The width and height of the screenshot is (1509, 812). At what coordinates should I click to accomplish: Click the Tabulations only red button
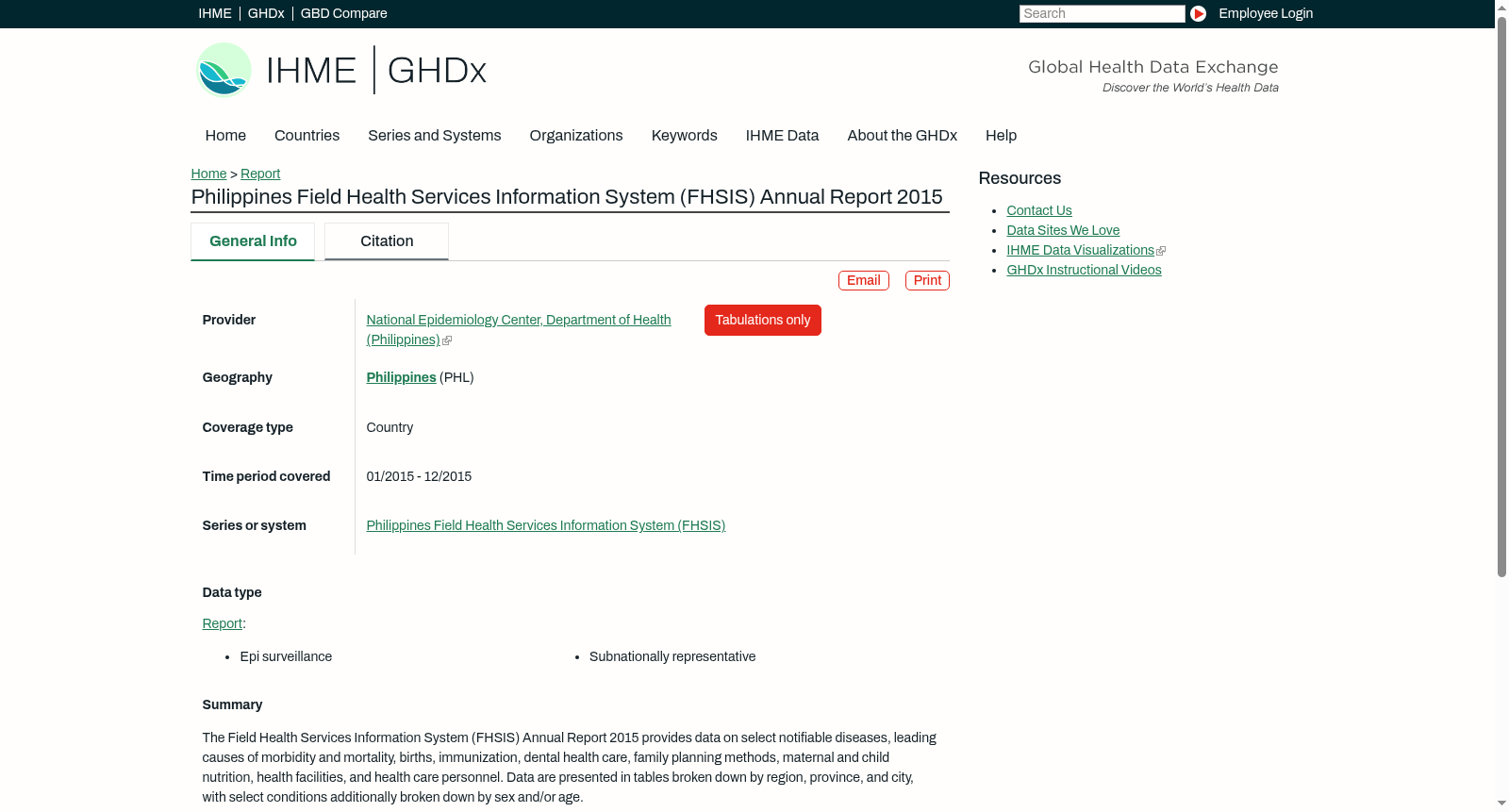763,320
